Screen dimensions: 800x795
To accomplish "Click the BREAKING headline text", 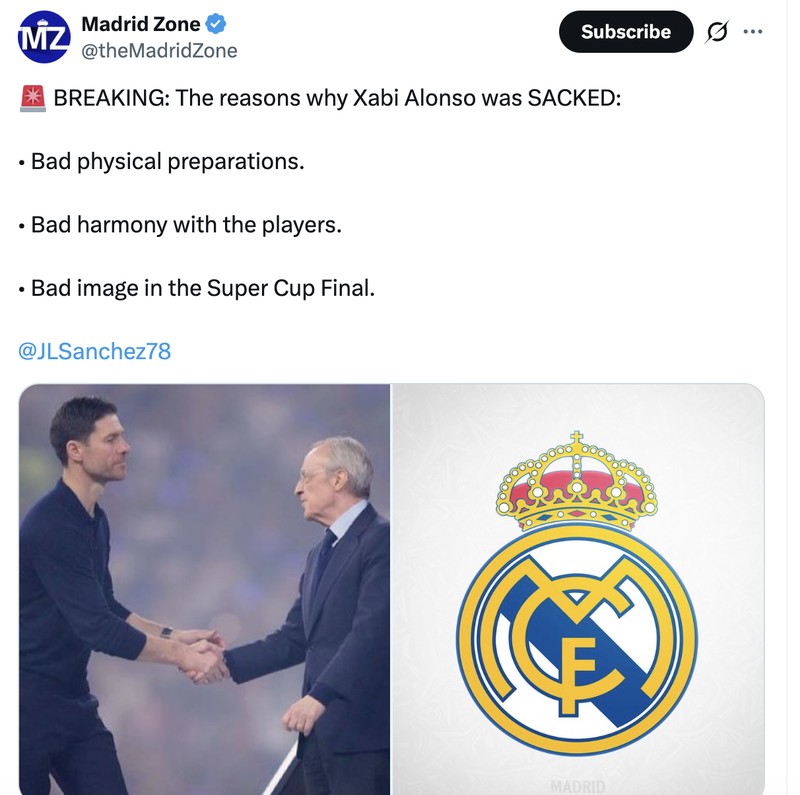I will pos(337,98).
